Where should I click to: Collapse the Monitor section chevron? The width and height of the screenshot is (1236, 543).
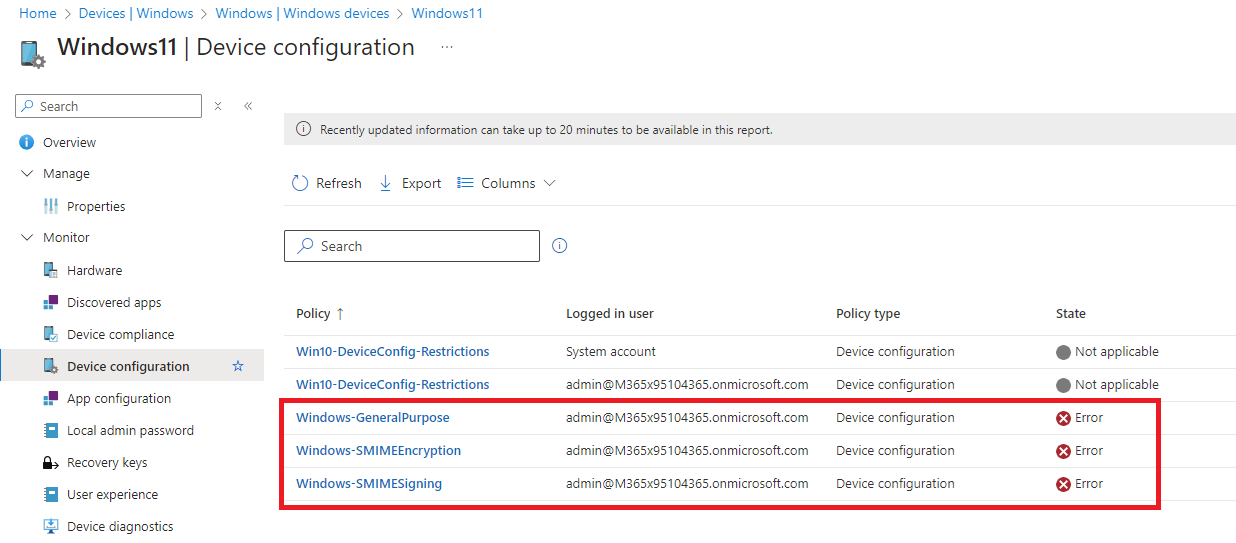pos(27,237)
